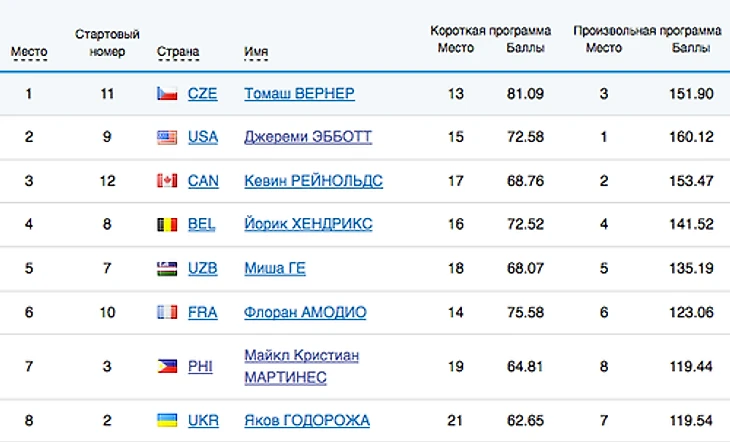Open Миша ГЕ athlete profile link
This screenshot has width=730, height=442.
pos(275,268)
